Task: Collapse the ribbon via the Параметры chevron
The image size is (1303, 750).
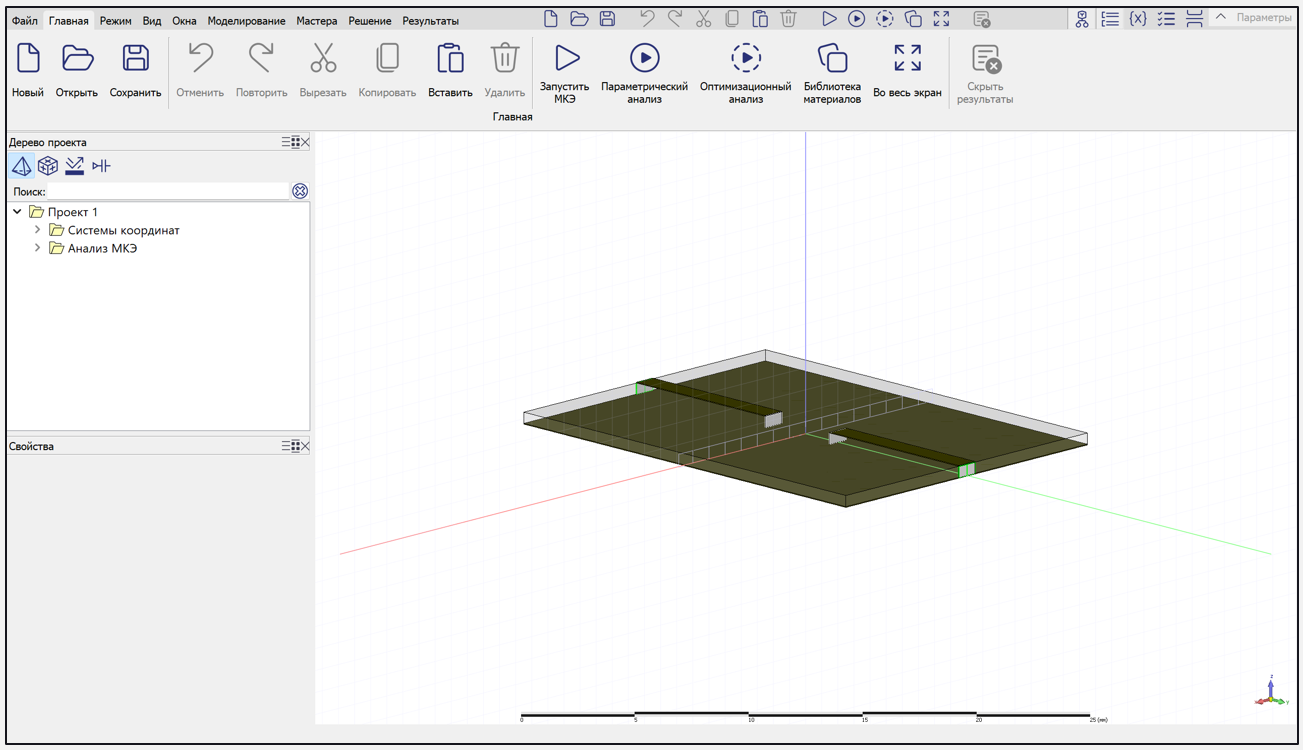Action: (1221, 17)
